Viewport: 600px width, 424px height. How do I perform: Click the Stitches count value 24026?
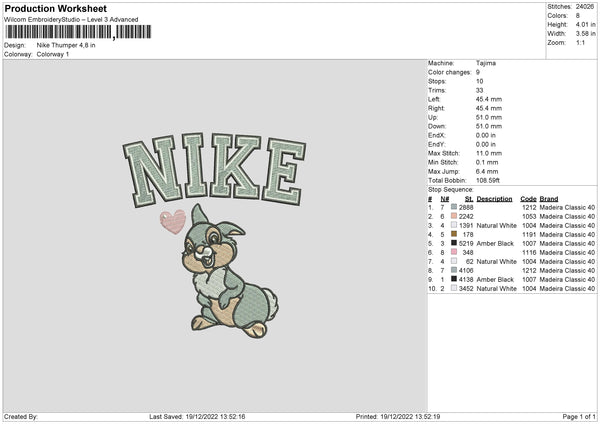point(585,7)
